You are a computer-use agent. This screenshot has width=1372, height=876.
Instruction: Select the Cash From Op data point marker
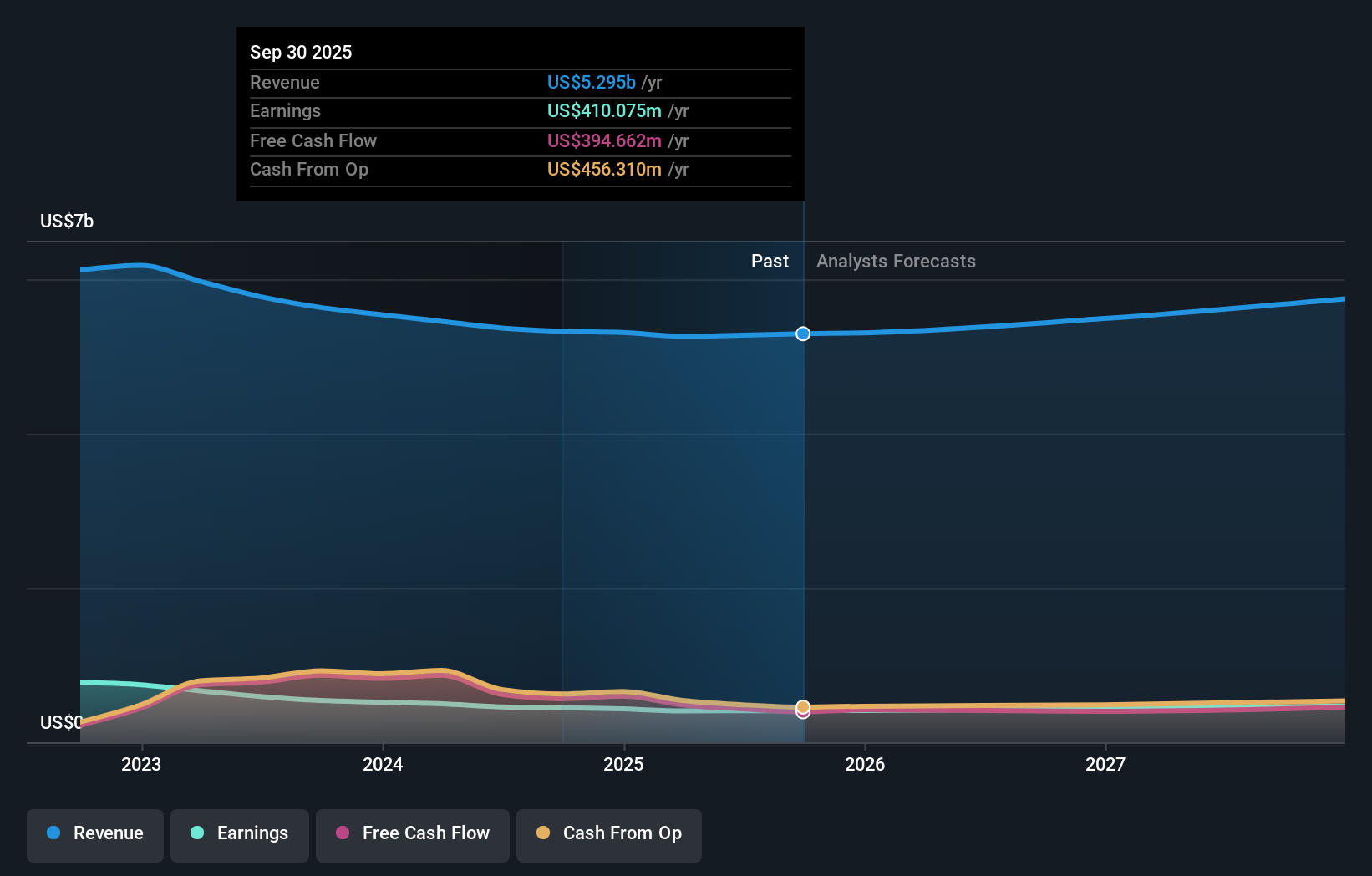(x=803, y=707)
